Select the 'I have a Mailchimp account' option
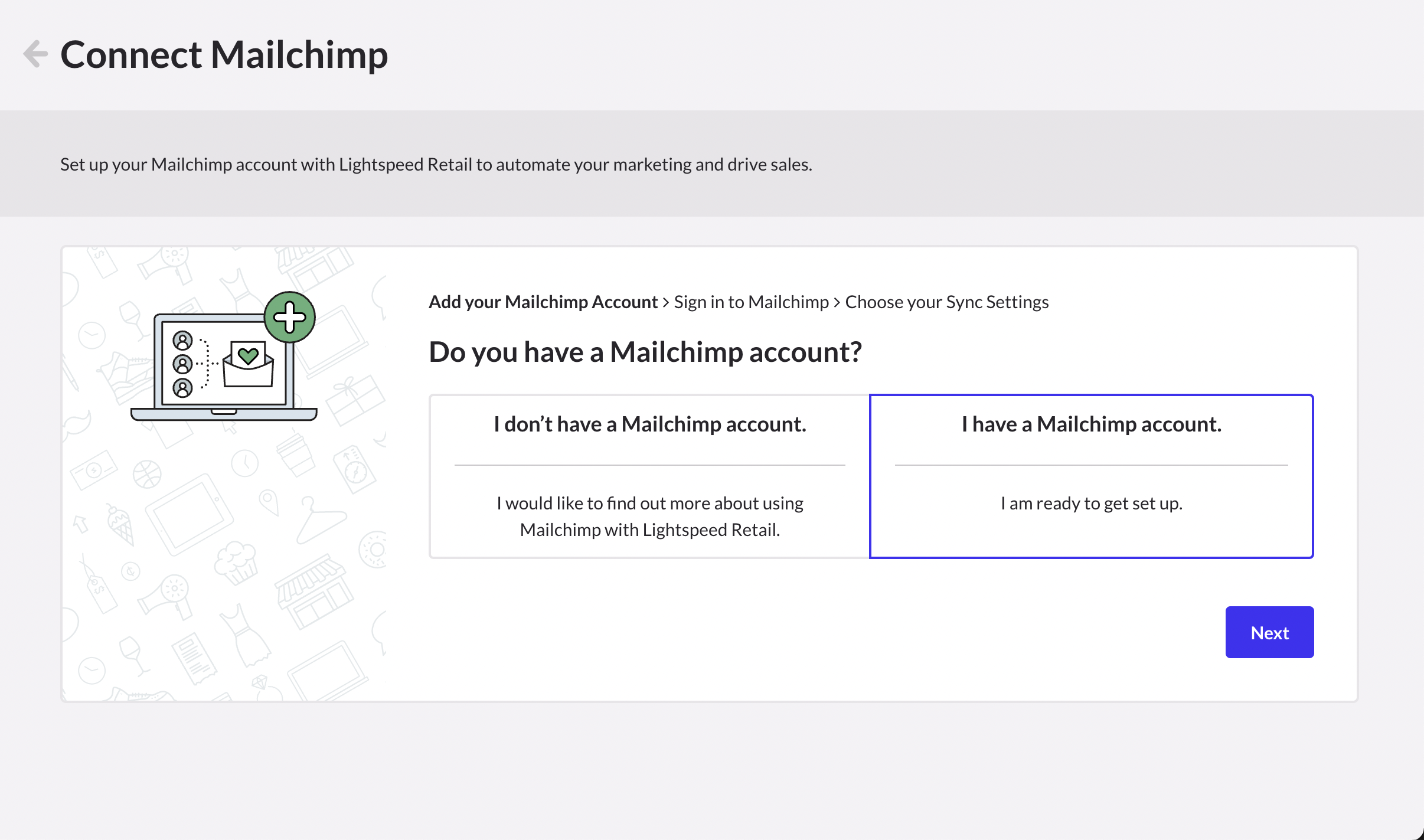Screen dimensions: 1424x840 click(x=1091, y=475)
